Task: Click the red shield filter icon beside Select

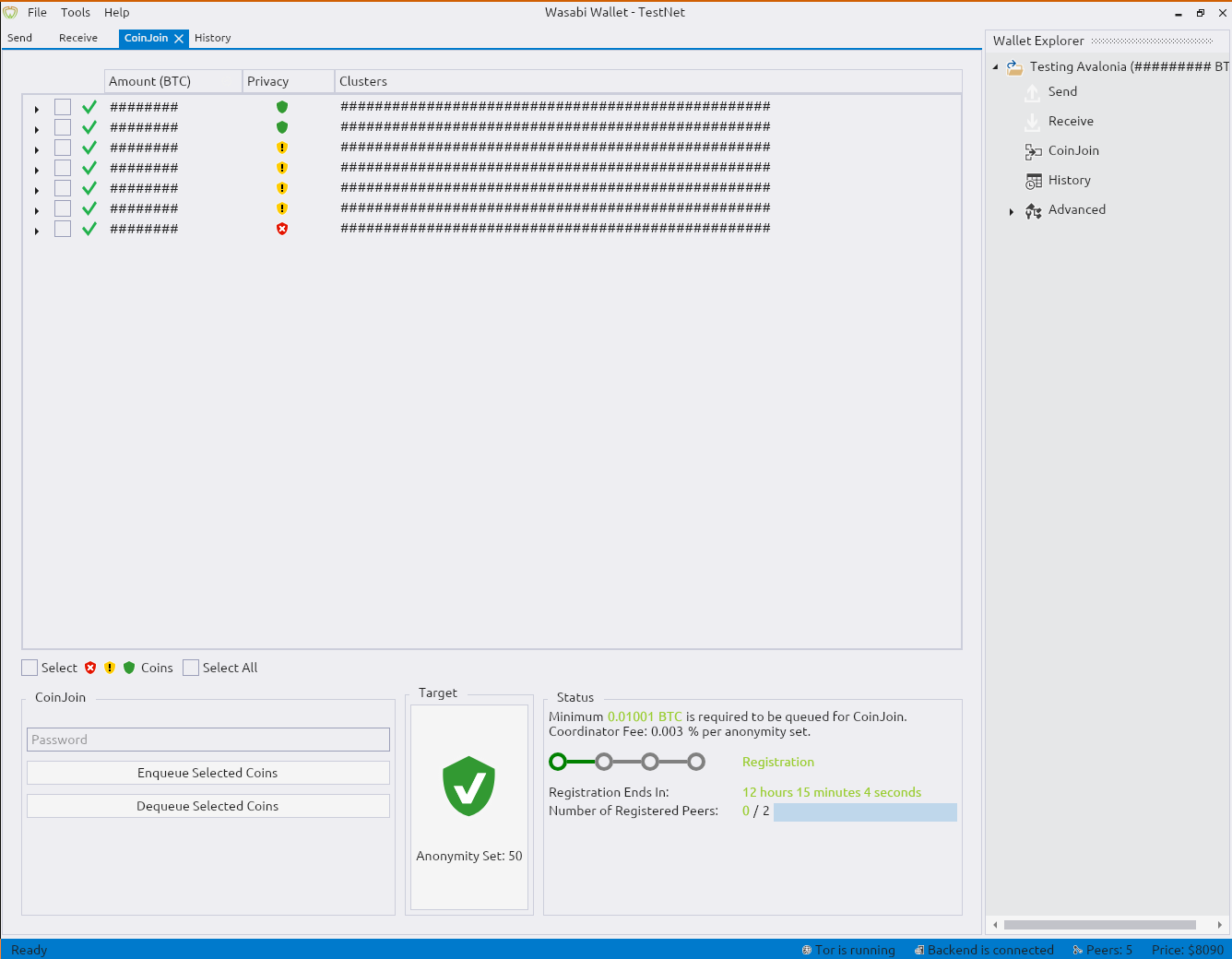Action: (90, 668)
